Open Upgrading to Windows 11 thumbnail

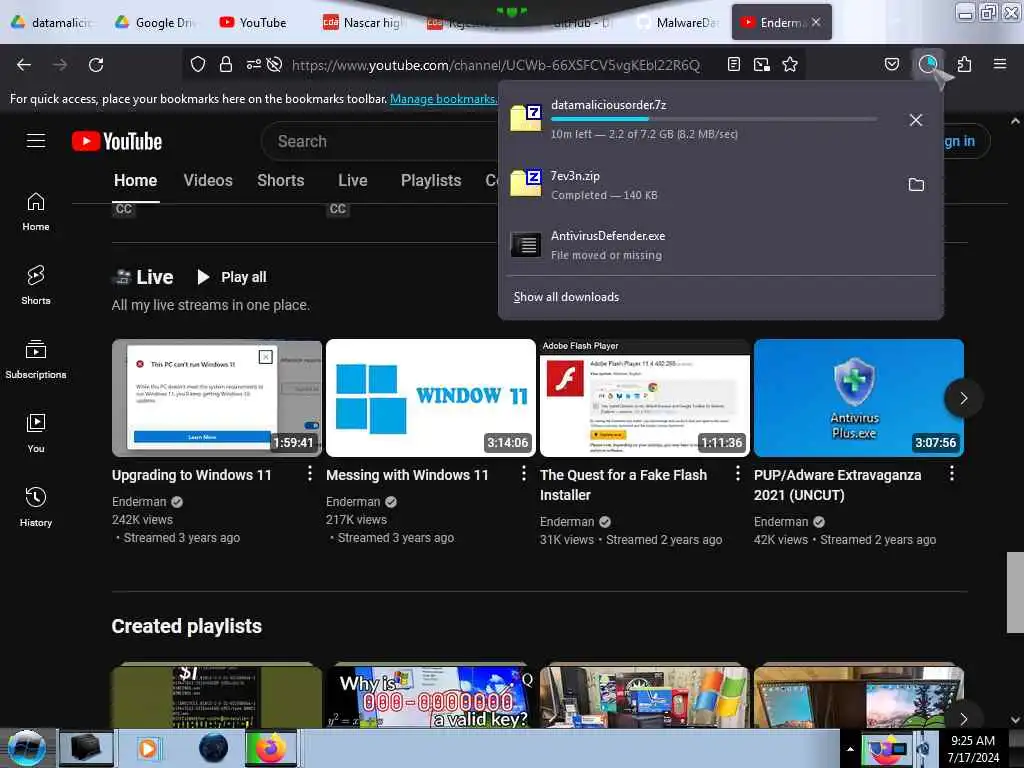(217, 398)
